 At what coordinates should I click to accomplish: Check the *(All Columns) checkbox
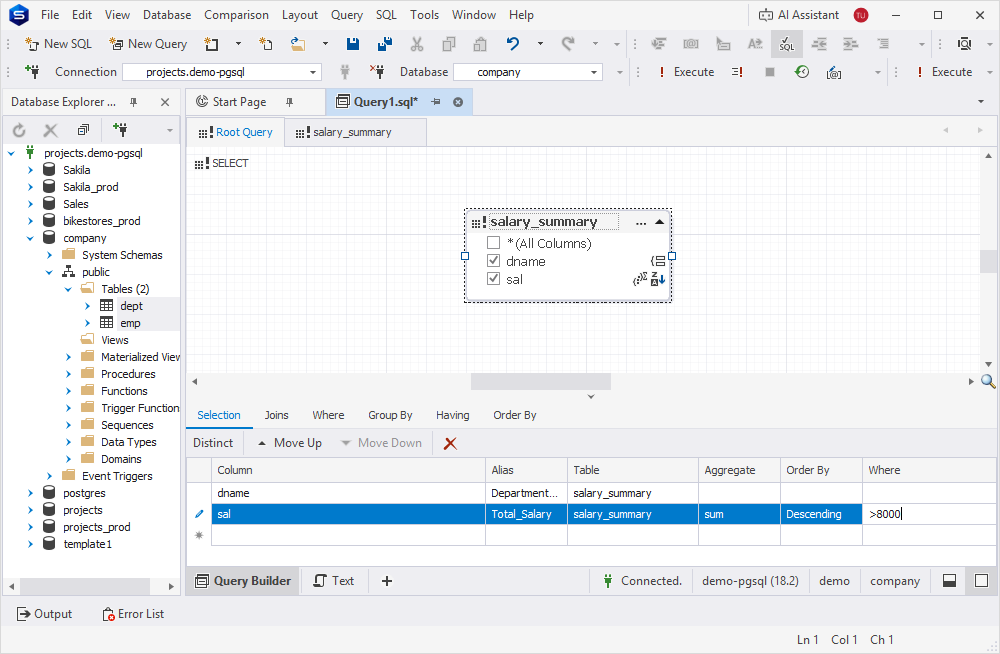tap(493, 242)
